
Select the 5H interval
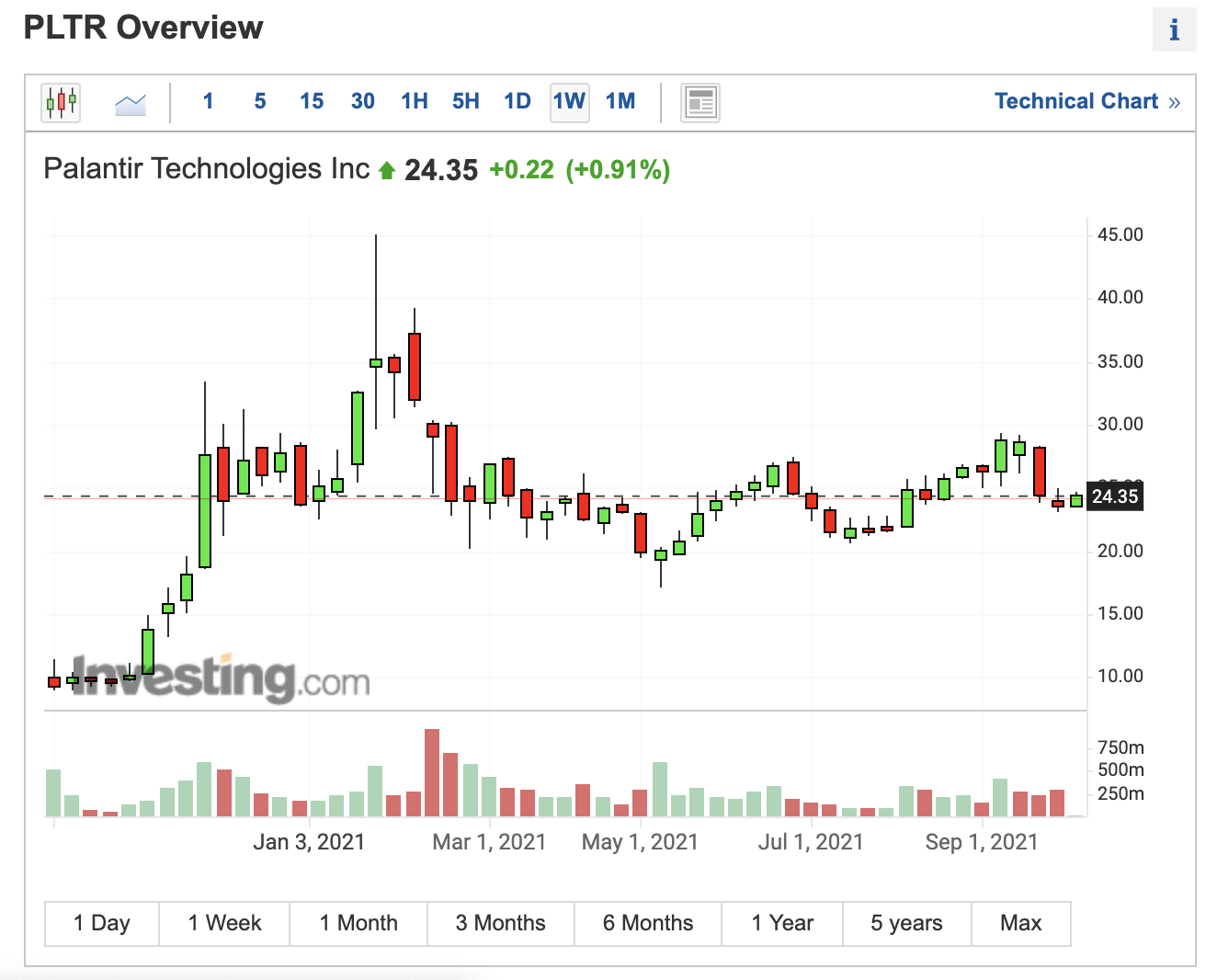[x=466, y=101]
